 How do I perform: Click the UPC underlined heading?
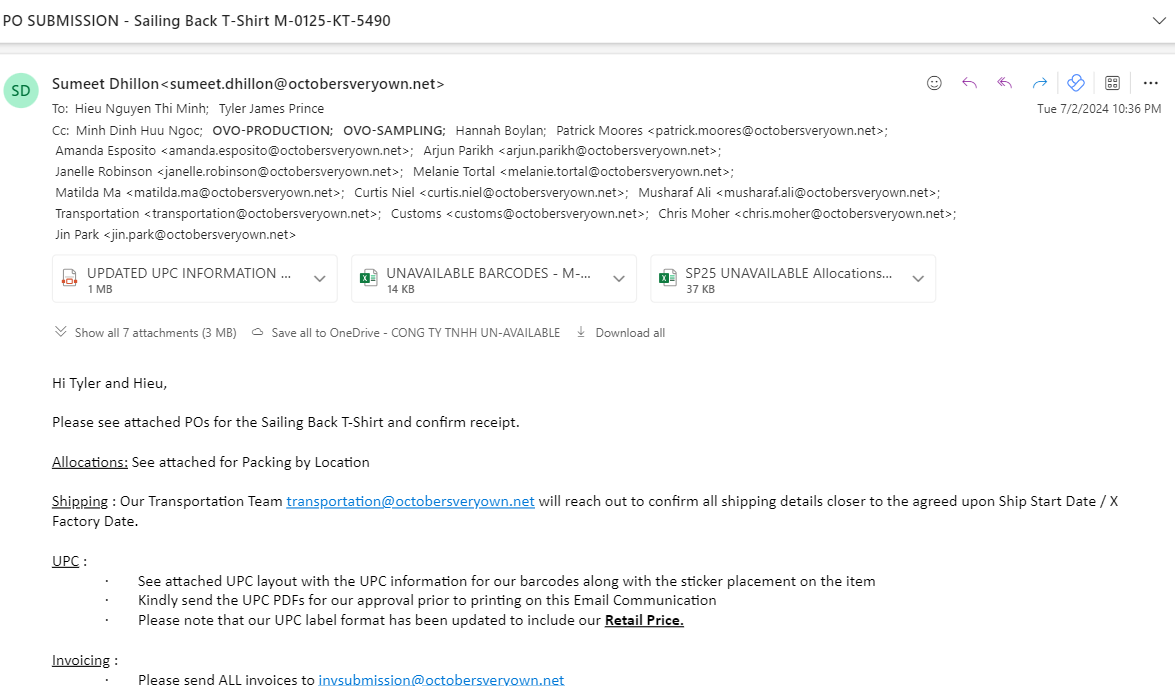coord(65,561)
